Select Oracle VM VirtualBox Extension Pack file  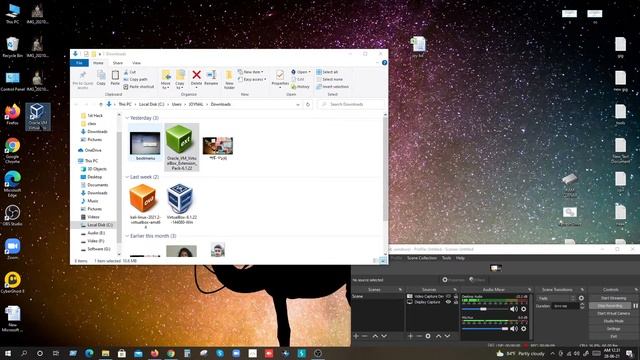(182, 147)
